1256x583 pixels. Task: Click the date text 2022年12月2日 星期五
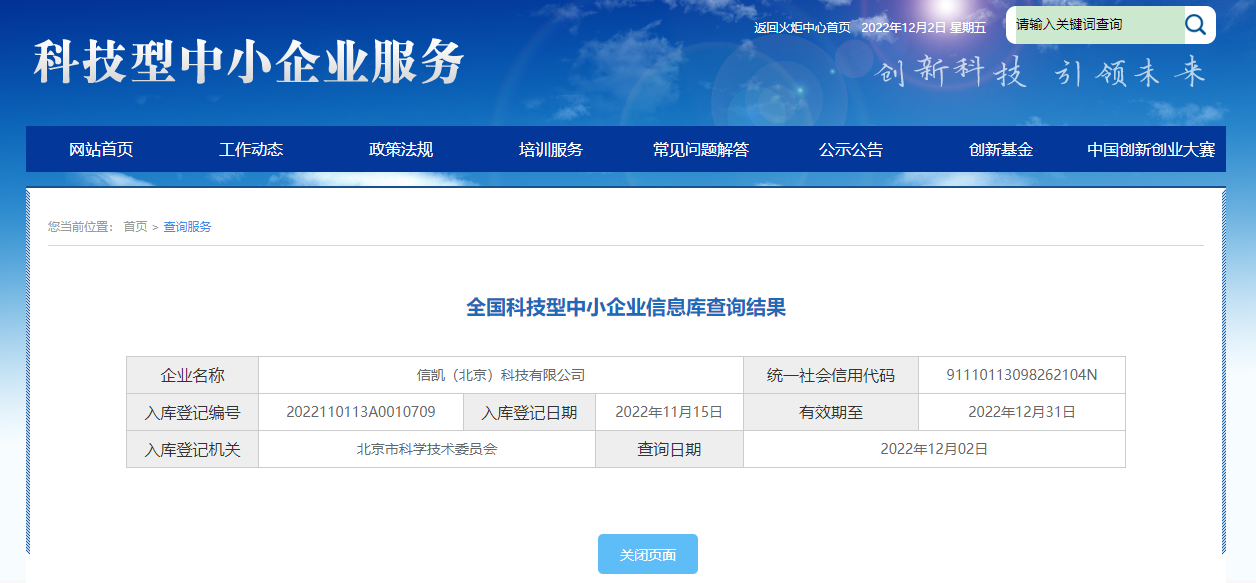[x=923, y=27]
